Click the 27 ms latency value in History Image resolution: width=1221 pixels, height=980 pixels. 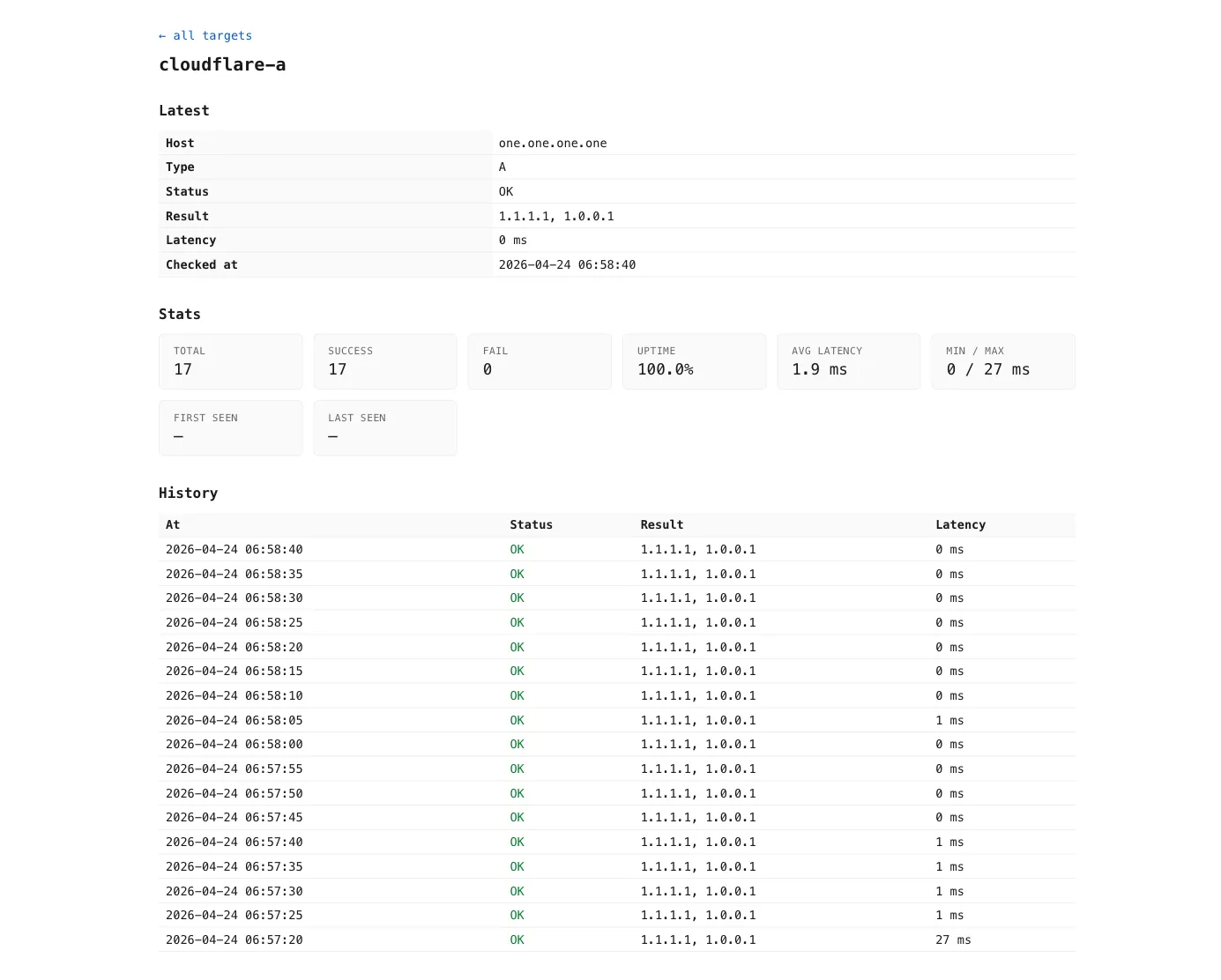coord(953,939)
